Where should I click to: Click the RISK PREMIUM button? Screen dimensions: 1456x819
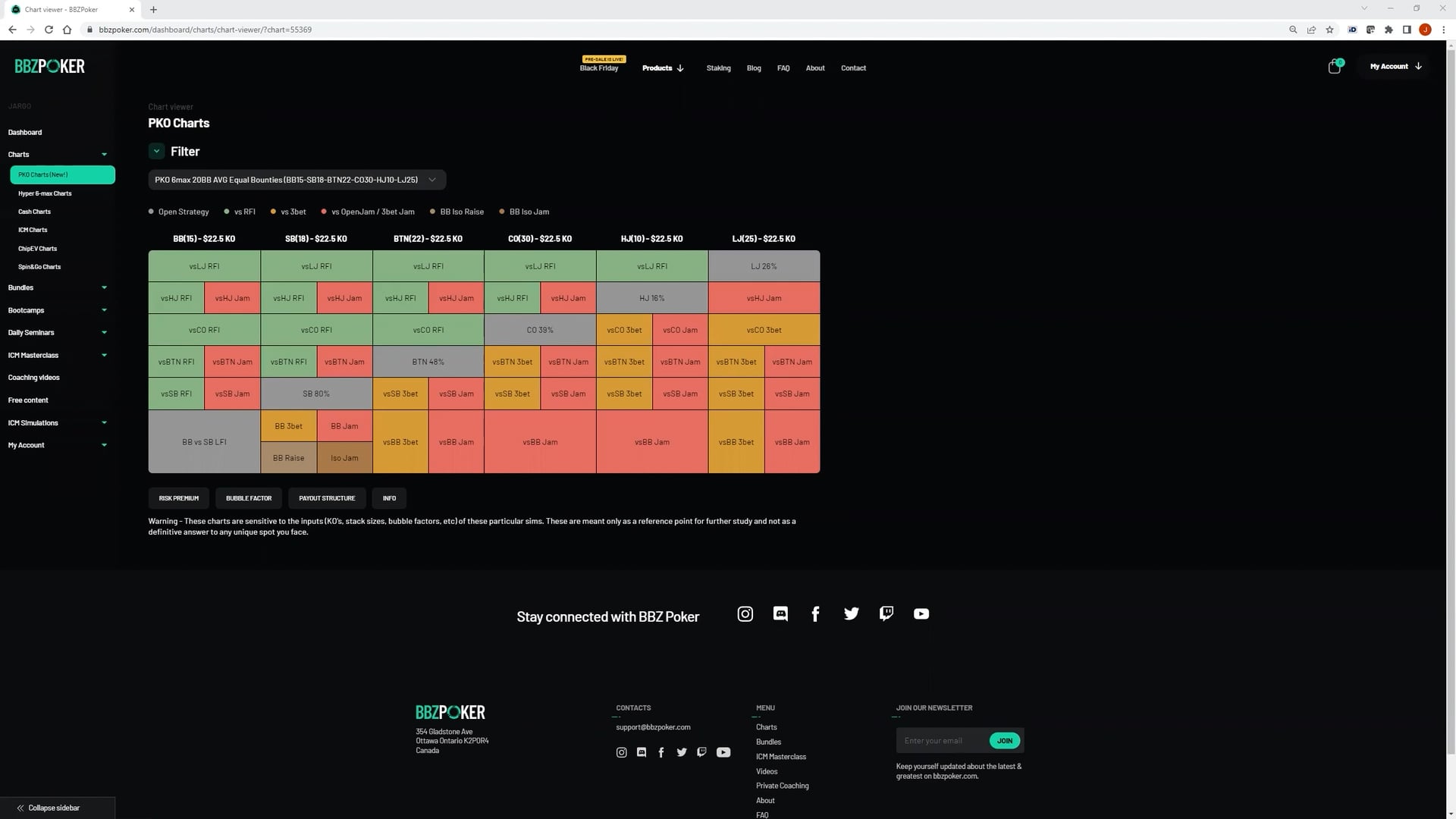coord(178,498)
